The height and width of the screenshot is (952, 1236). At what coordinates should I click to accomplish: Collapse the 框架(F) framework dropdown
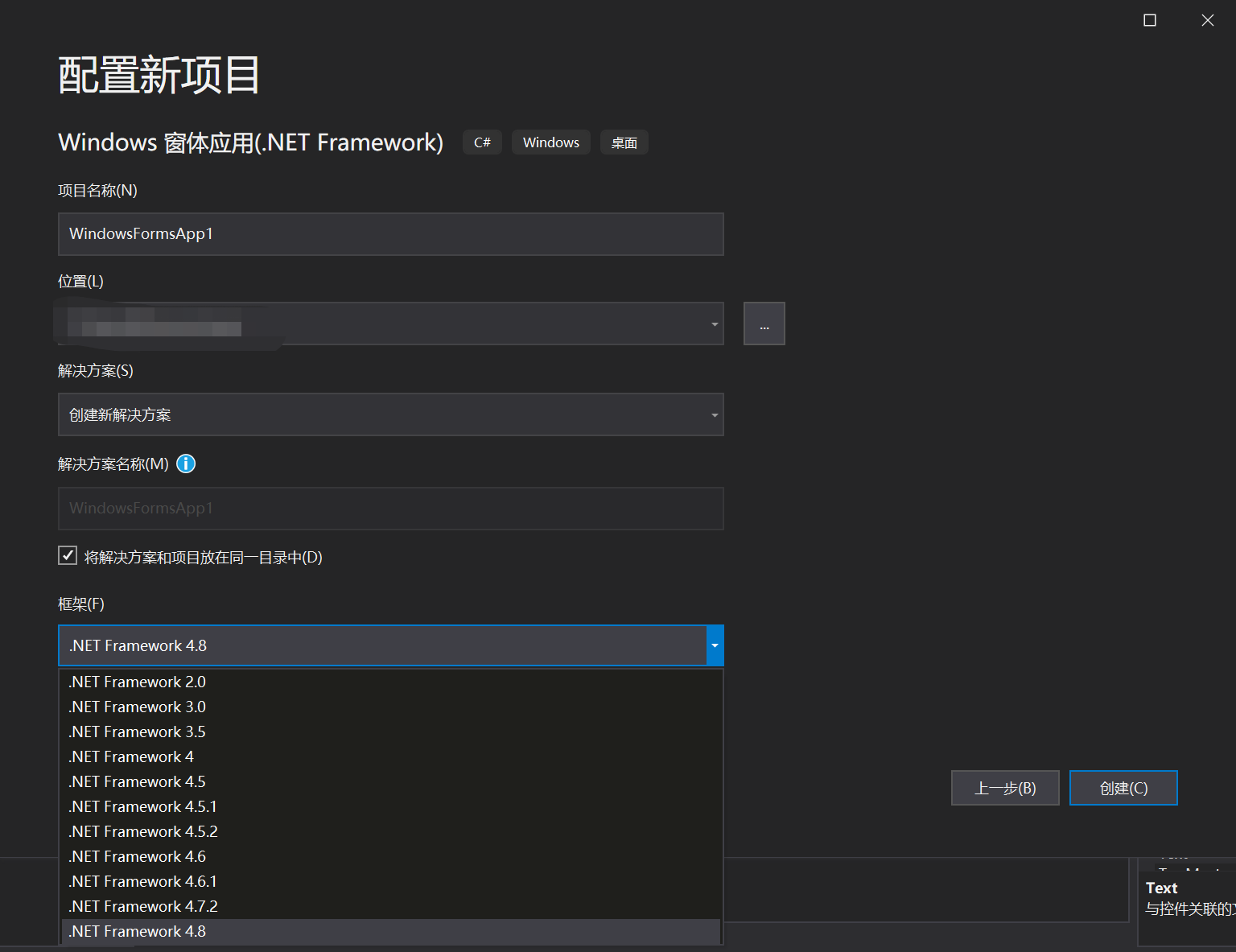pos(713,645)
